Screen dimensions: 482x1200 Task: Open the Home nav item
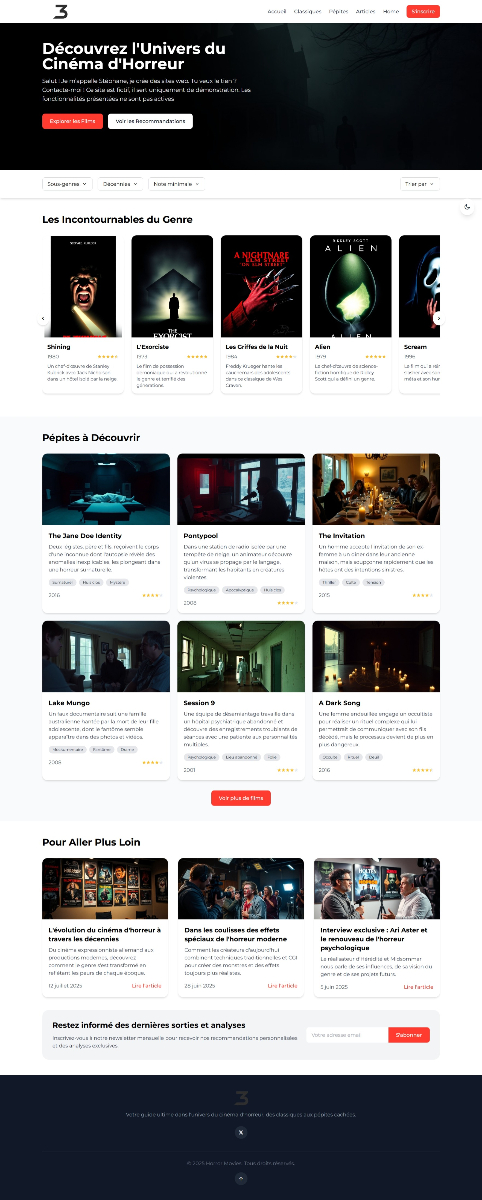[391, 11]
